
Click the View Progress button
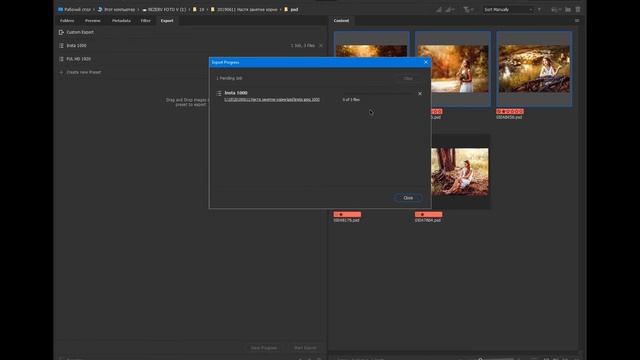click(x=264, y=348)
